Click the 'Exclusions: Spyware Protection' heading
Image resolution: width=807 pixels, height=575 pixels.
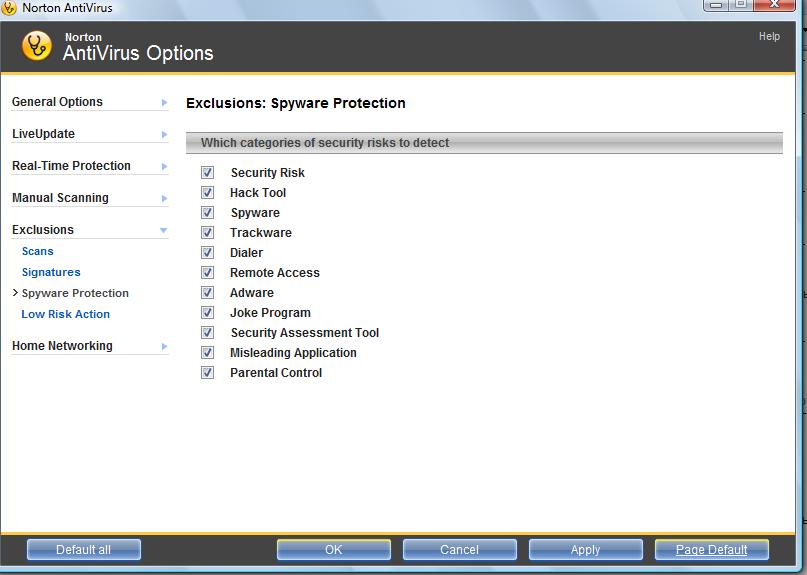[296, 103]
